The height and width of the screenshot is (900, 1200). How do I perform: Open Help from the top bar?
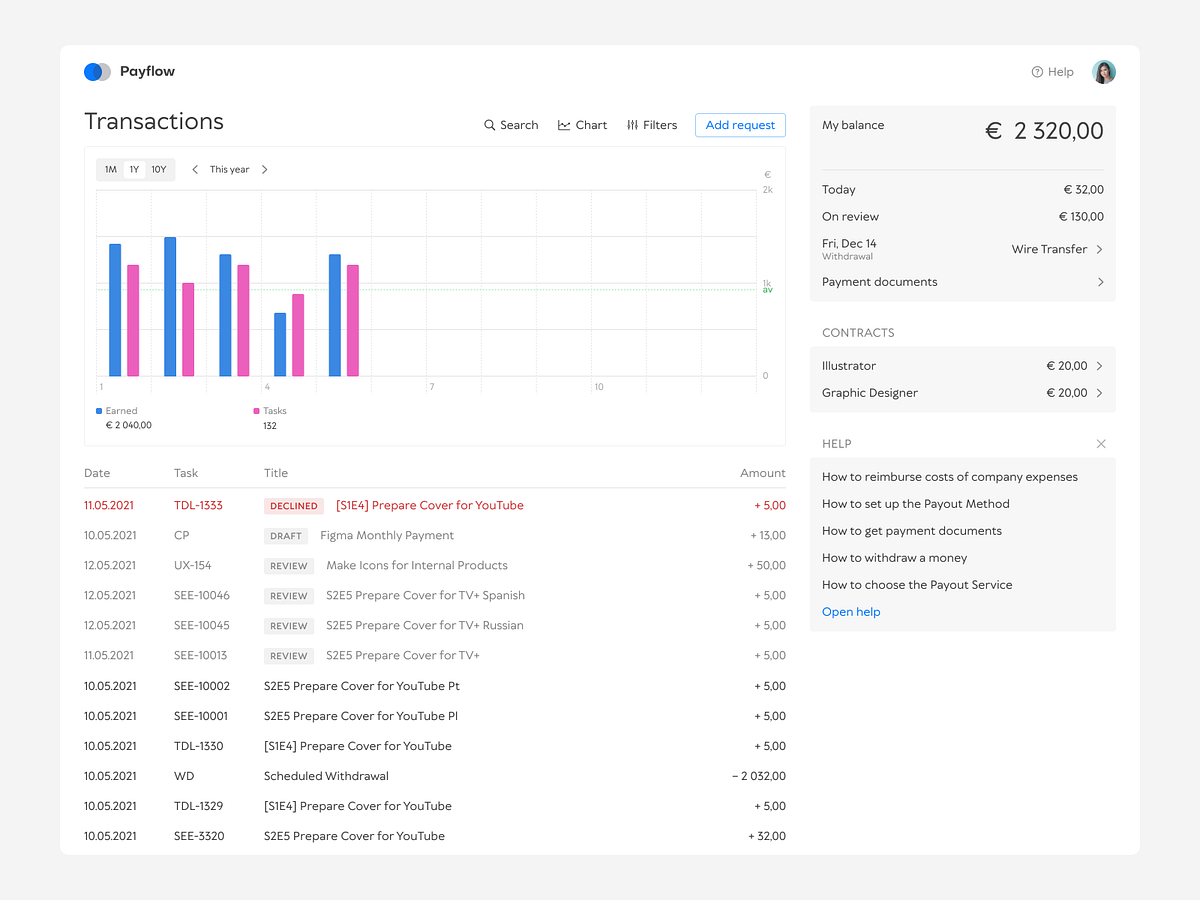point(1053,71)
